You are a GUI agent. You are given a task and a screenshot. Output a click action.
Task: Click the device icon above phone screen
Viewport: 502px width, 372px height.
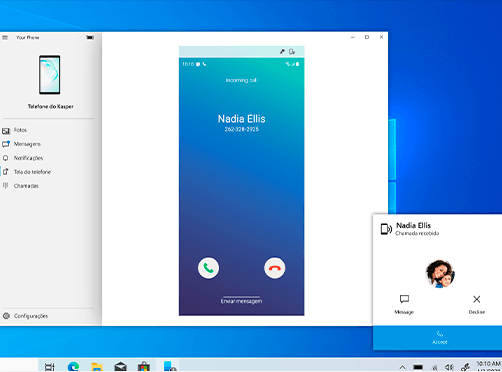[292, 51]
